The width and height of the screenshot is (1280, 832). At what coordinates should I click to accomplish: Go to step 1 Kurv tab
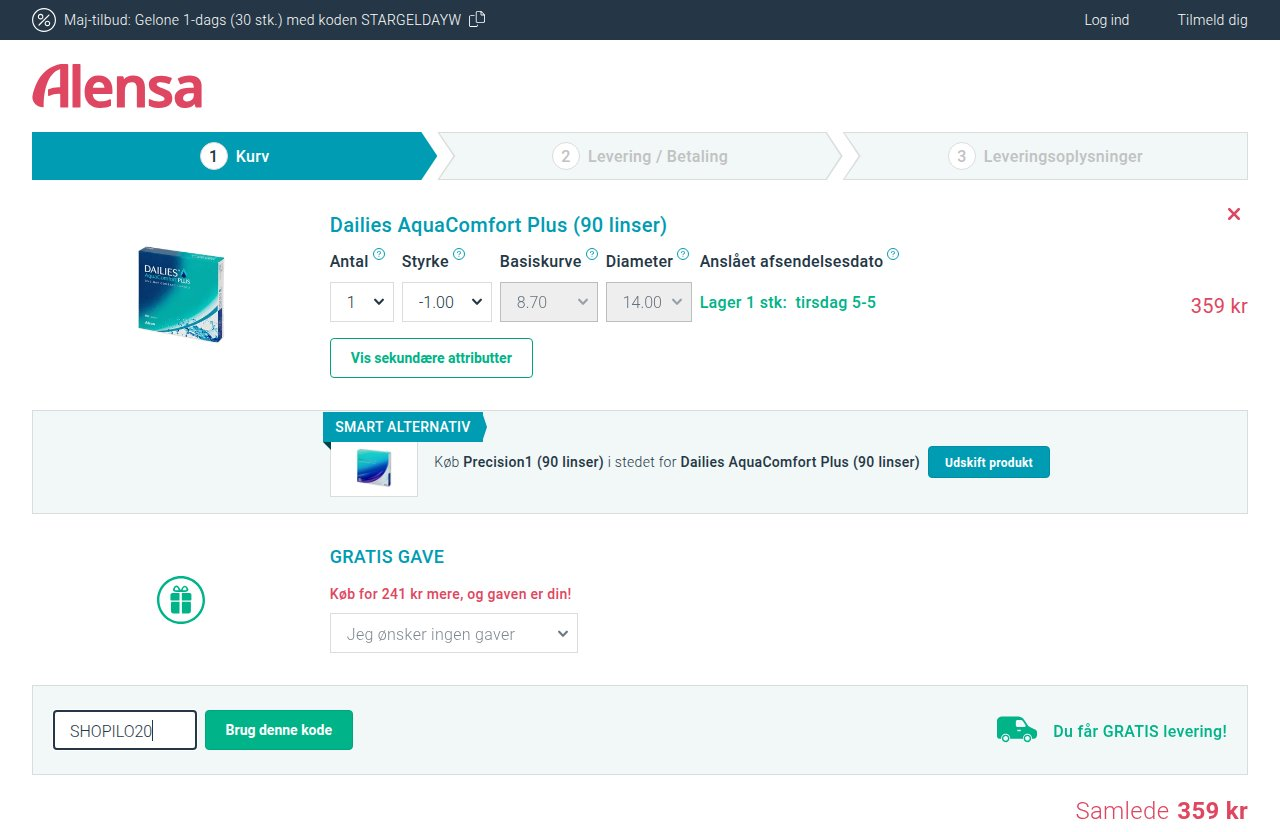234,156
